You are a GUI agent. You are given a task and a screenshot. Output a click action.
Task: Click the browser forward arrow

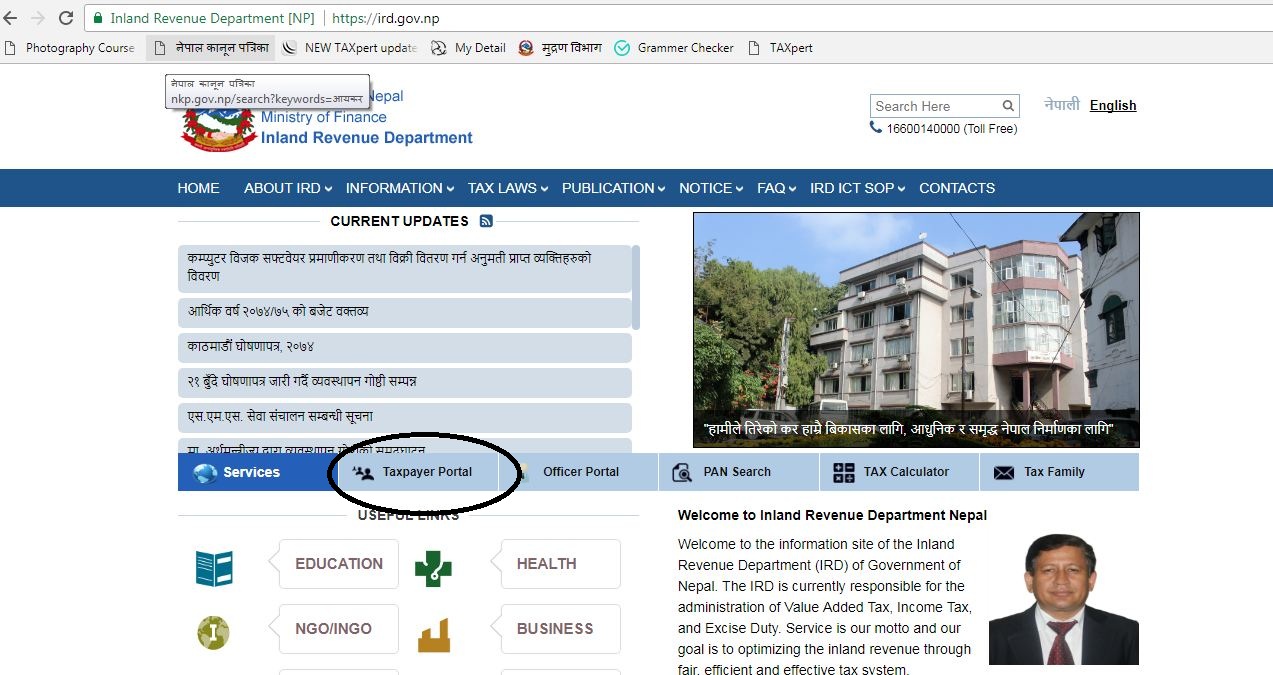(39, 18)
